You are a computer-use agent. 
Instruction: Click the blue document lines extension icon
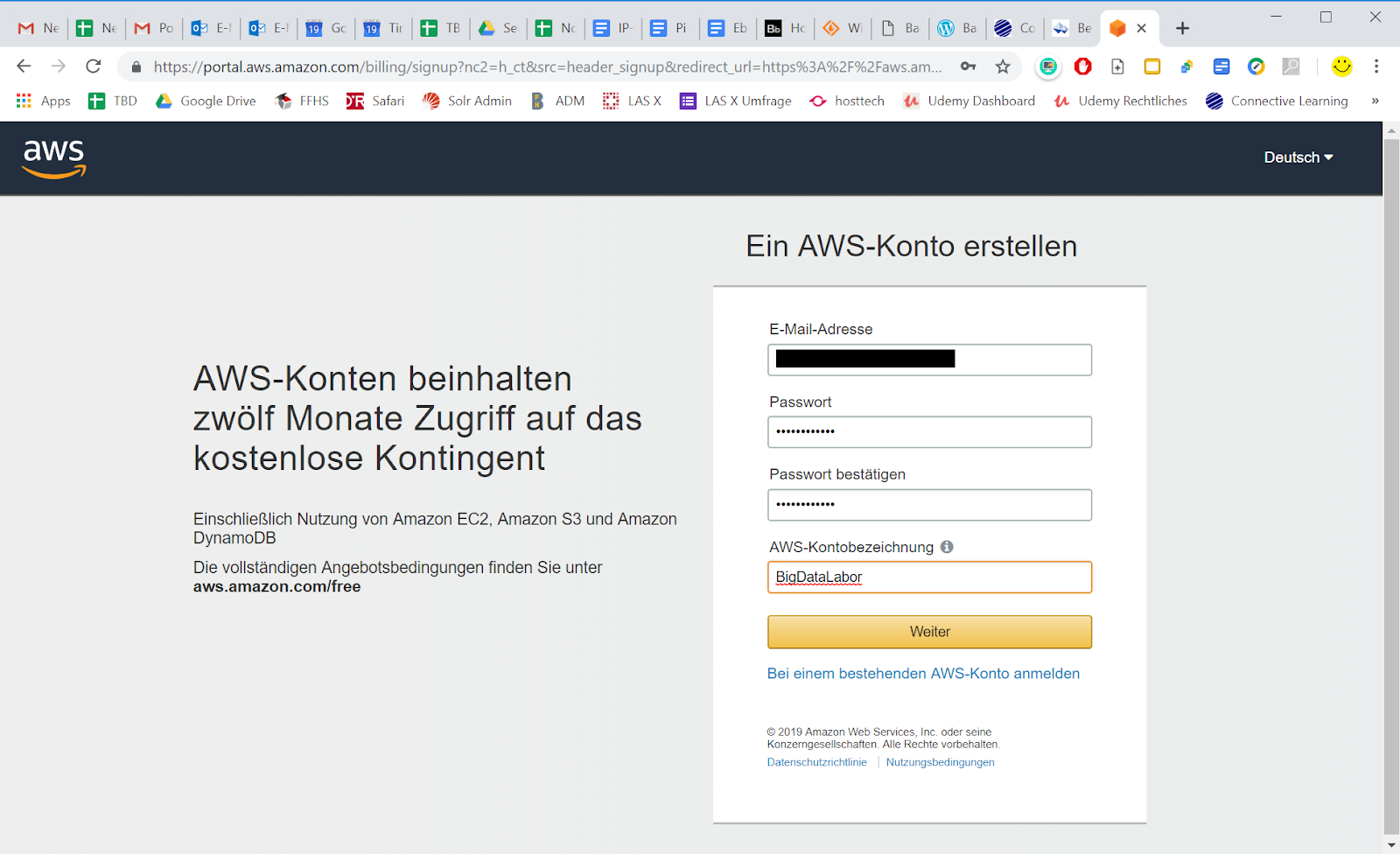[x=1221, y=66]
